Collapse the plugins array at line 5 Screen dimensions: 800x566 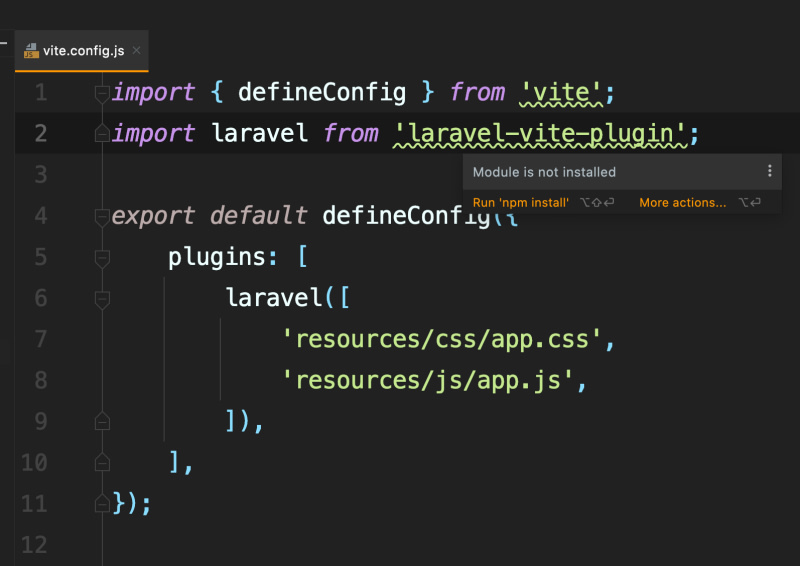click(x=102, y=258)
